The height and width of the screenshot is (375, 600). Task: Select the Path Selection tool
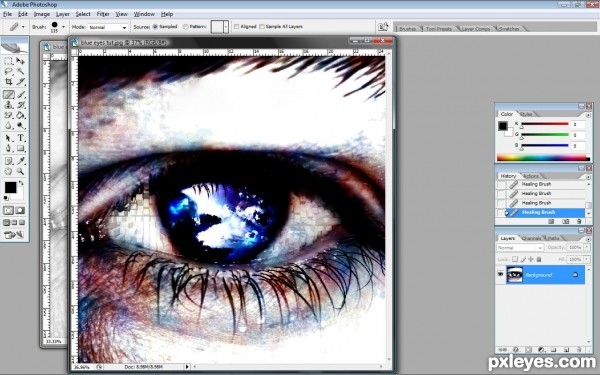coord(8,138)
